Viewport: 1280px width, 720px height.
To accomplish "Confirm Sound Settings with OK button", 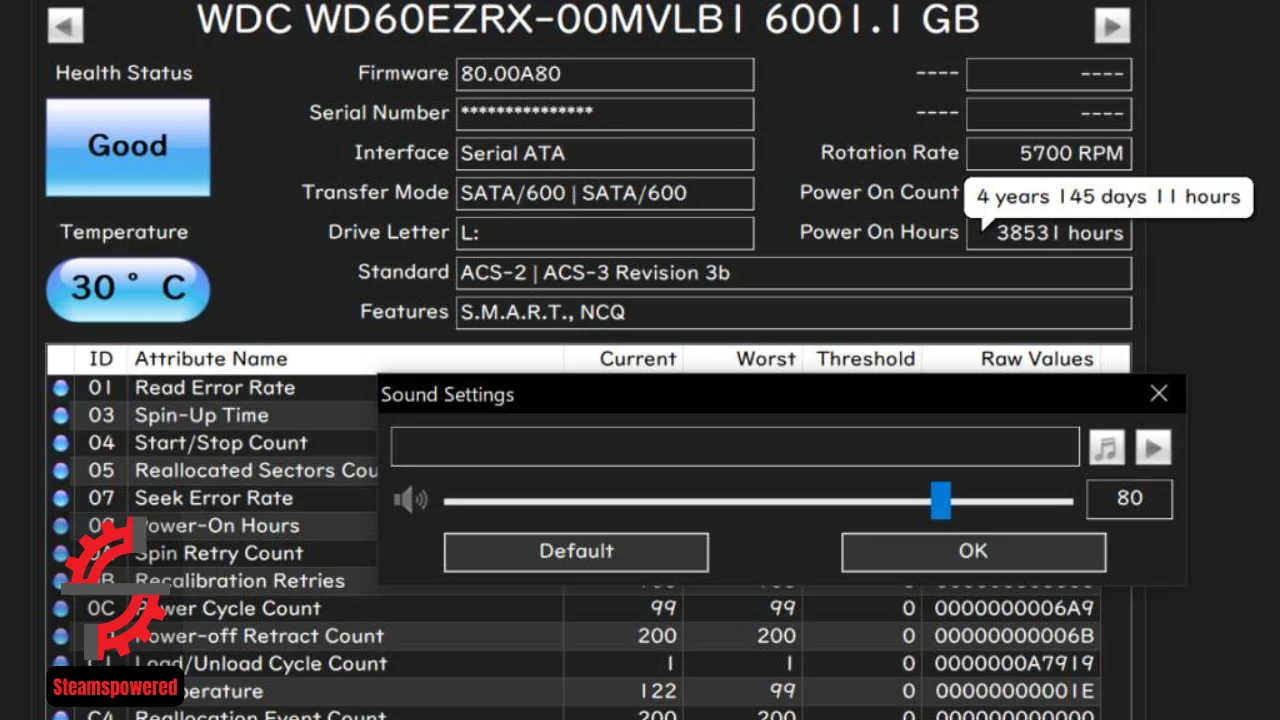I will pyautogui.click(x=973, y=552).
